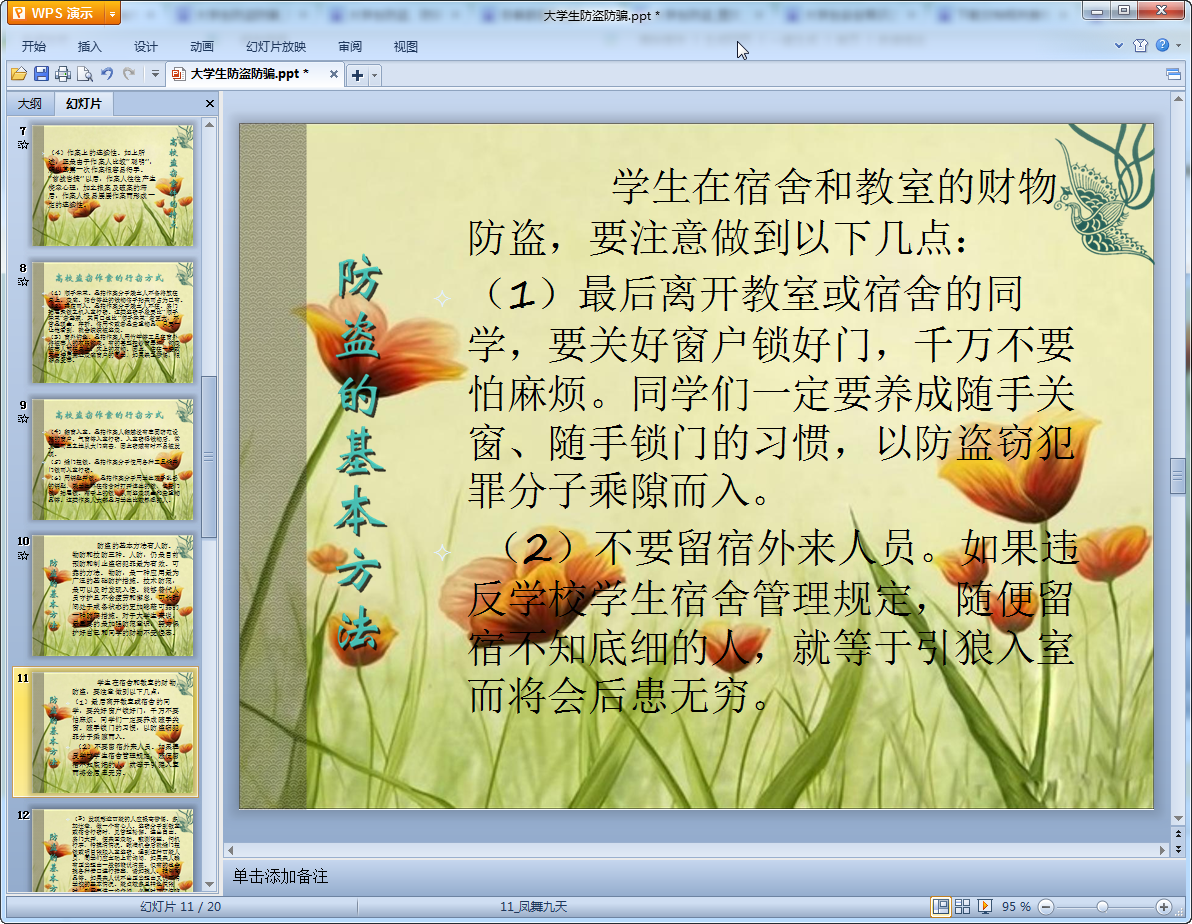Click the slide body text paragraph (2)
Screen dimensions: 1192x924
coord(773,622)
